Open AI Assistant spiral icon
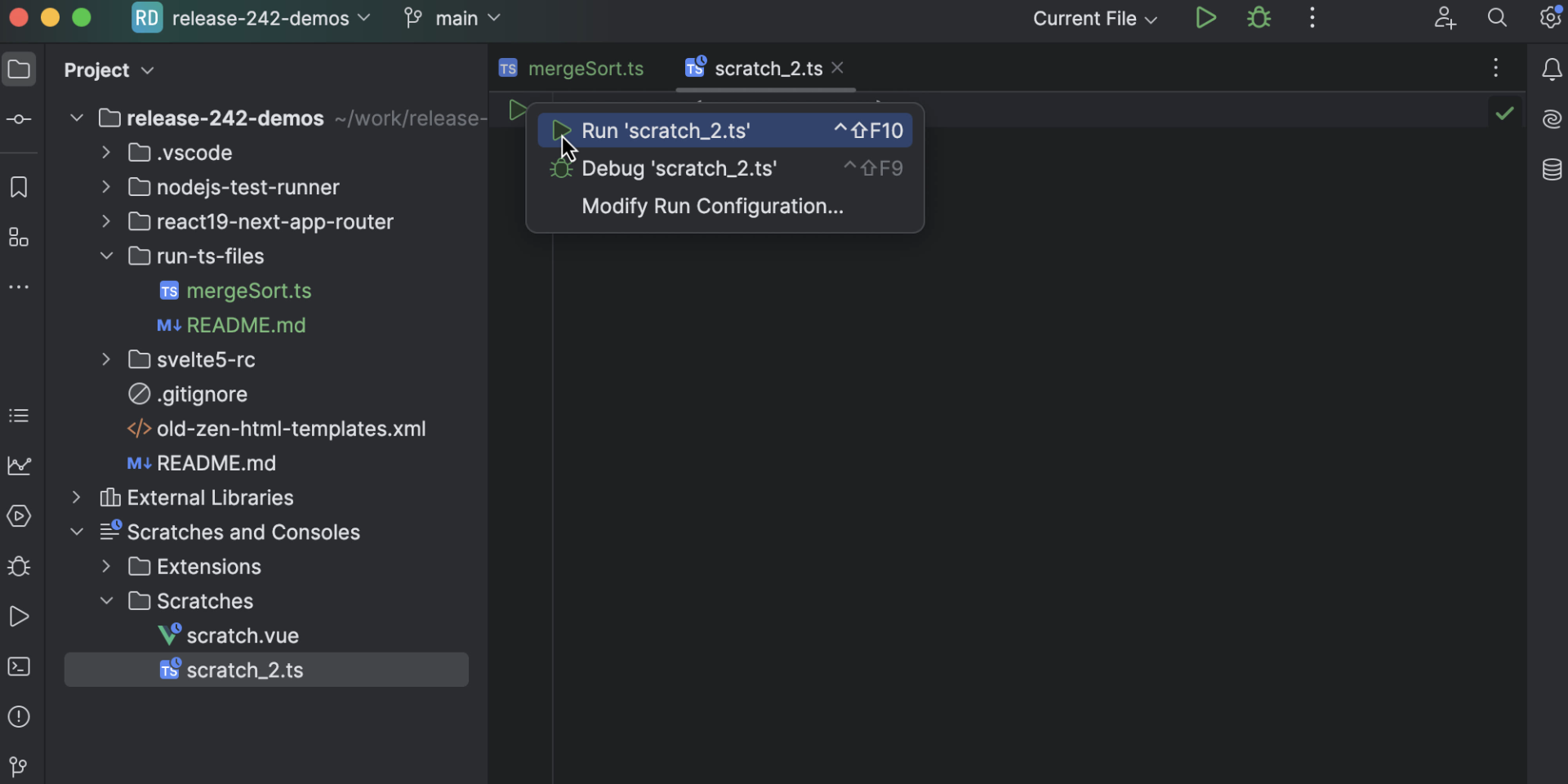The height and width of the screenshot is (784, 1568). [x=1552, y=120]
